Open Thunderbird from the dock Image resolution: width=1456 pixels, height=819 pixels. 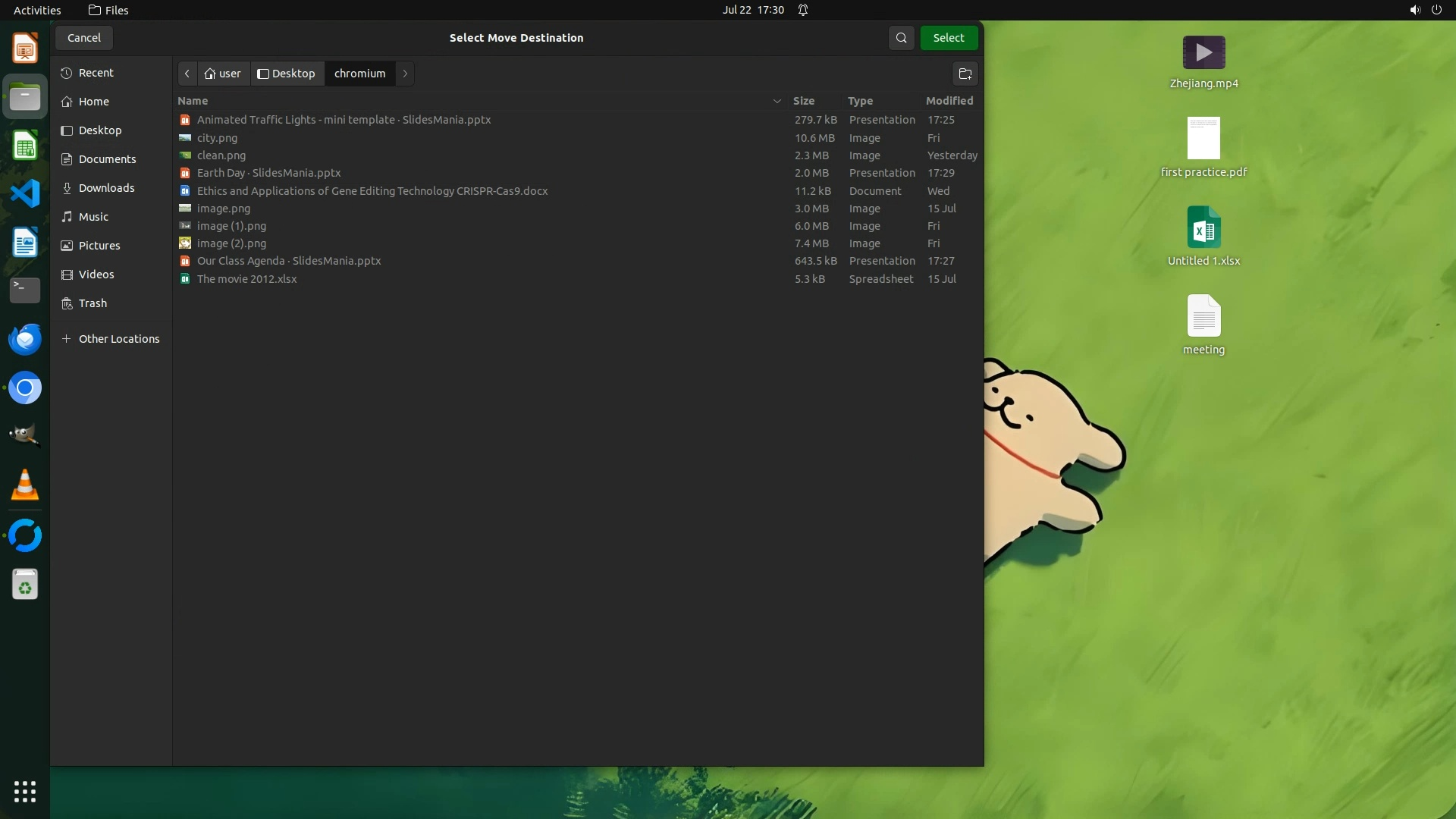[x=25, y=339]
